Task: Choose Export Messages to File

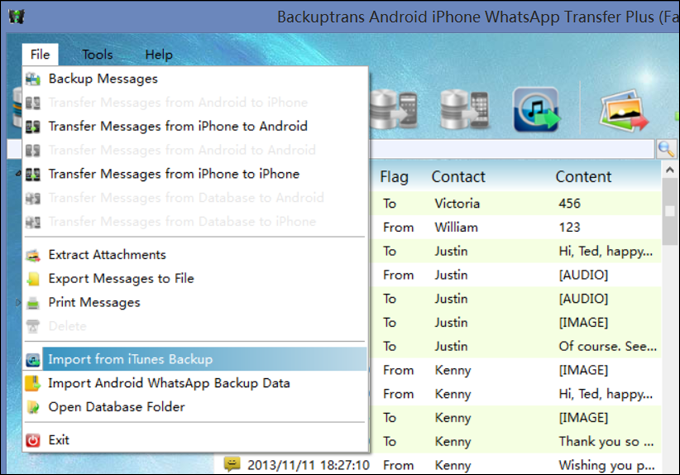Action: [x=195, y=278]
